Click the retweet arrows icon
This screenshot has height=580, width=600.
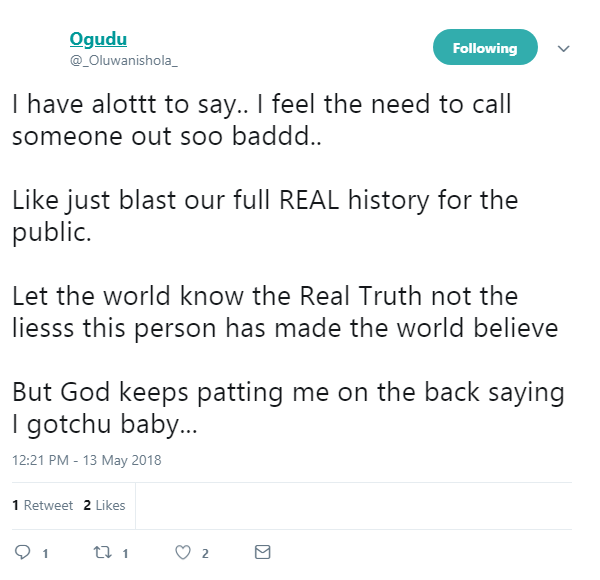(101, 552)
